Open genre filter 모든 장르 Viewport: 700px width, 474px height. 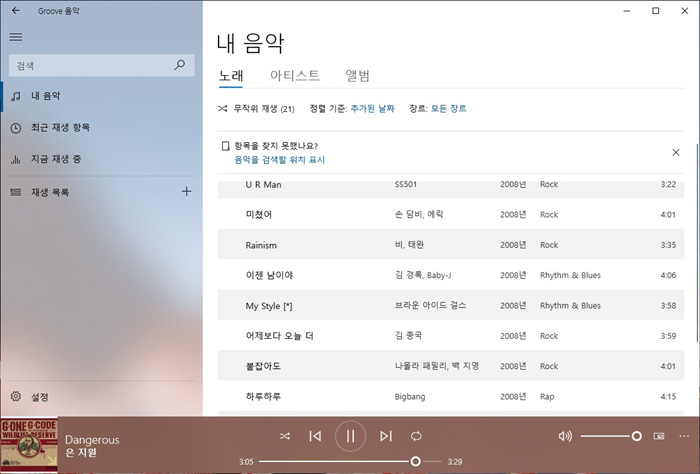[x=448, y=108]
